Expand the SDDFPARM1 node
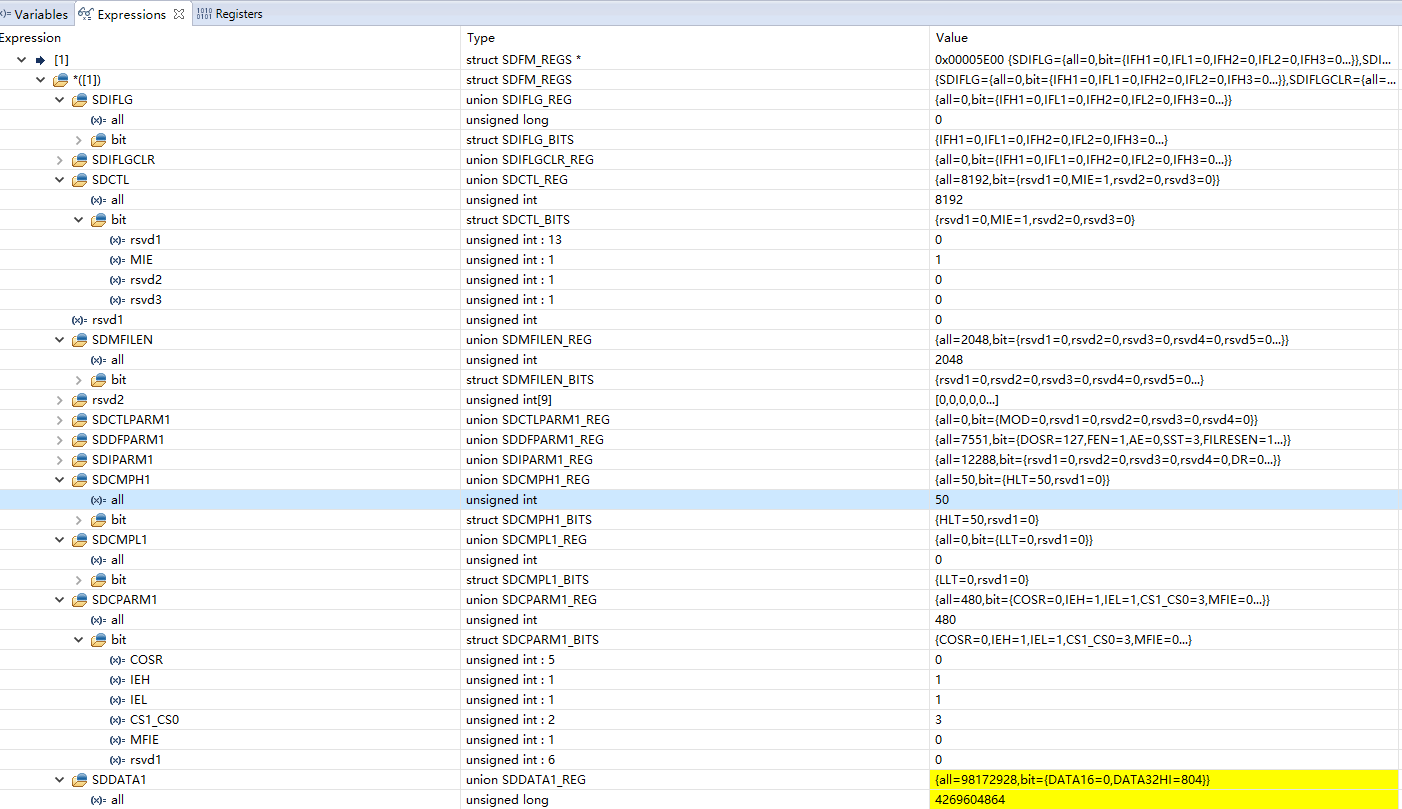This screenshot has height=809, width=1402. pyautogui.click(x=60, y=440)
